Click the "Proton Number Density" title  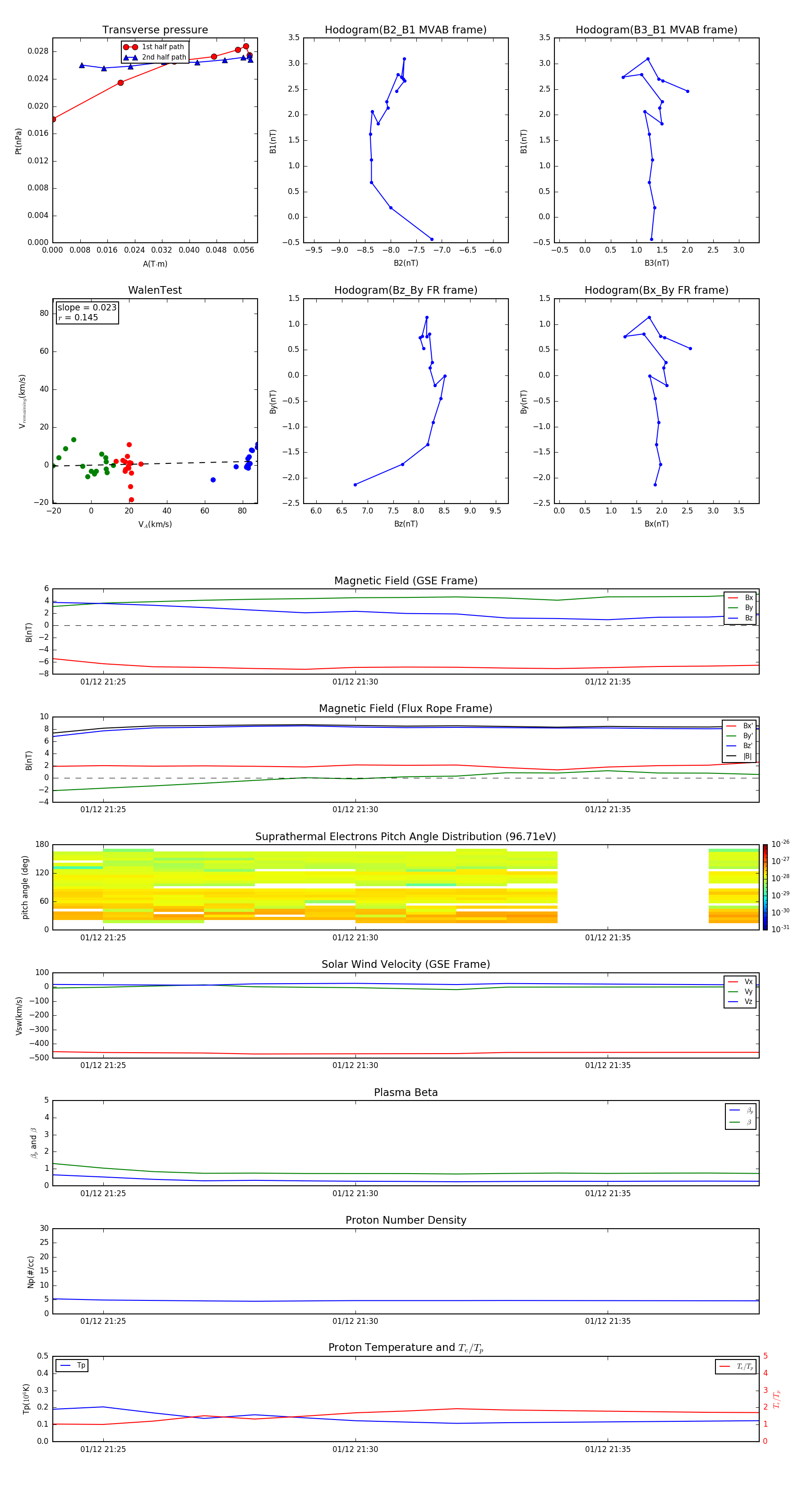406,1221
